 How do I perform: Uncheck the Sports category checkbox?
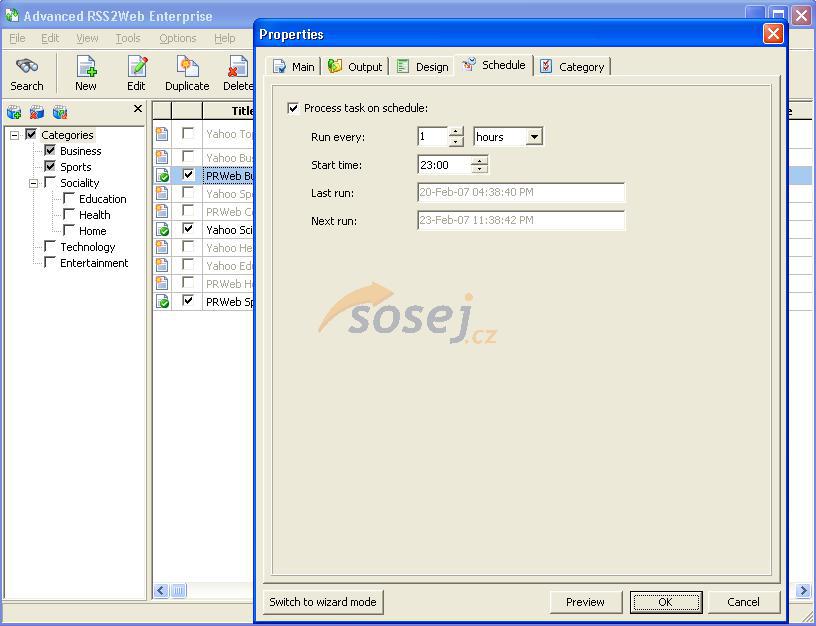50,167
